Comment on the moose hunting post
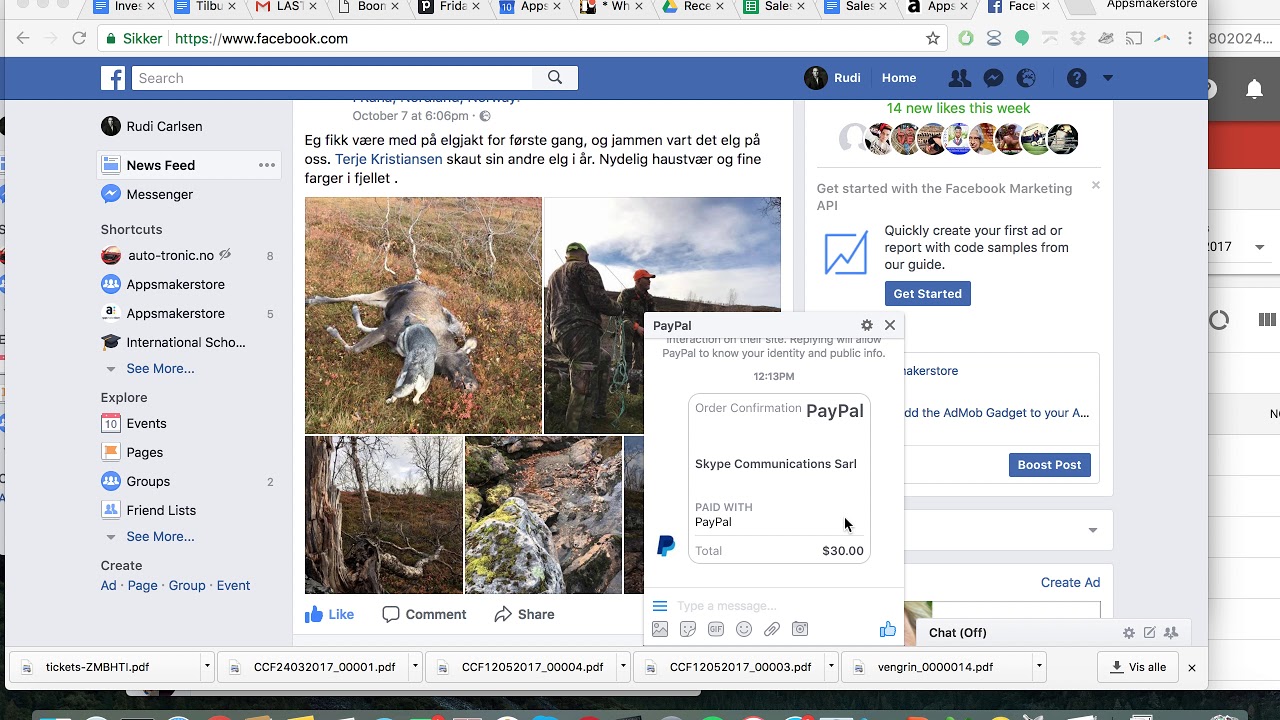The image size is (1280, 720). tap(424, 614)
